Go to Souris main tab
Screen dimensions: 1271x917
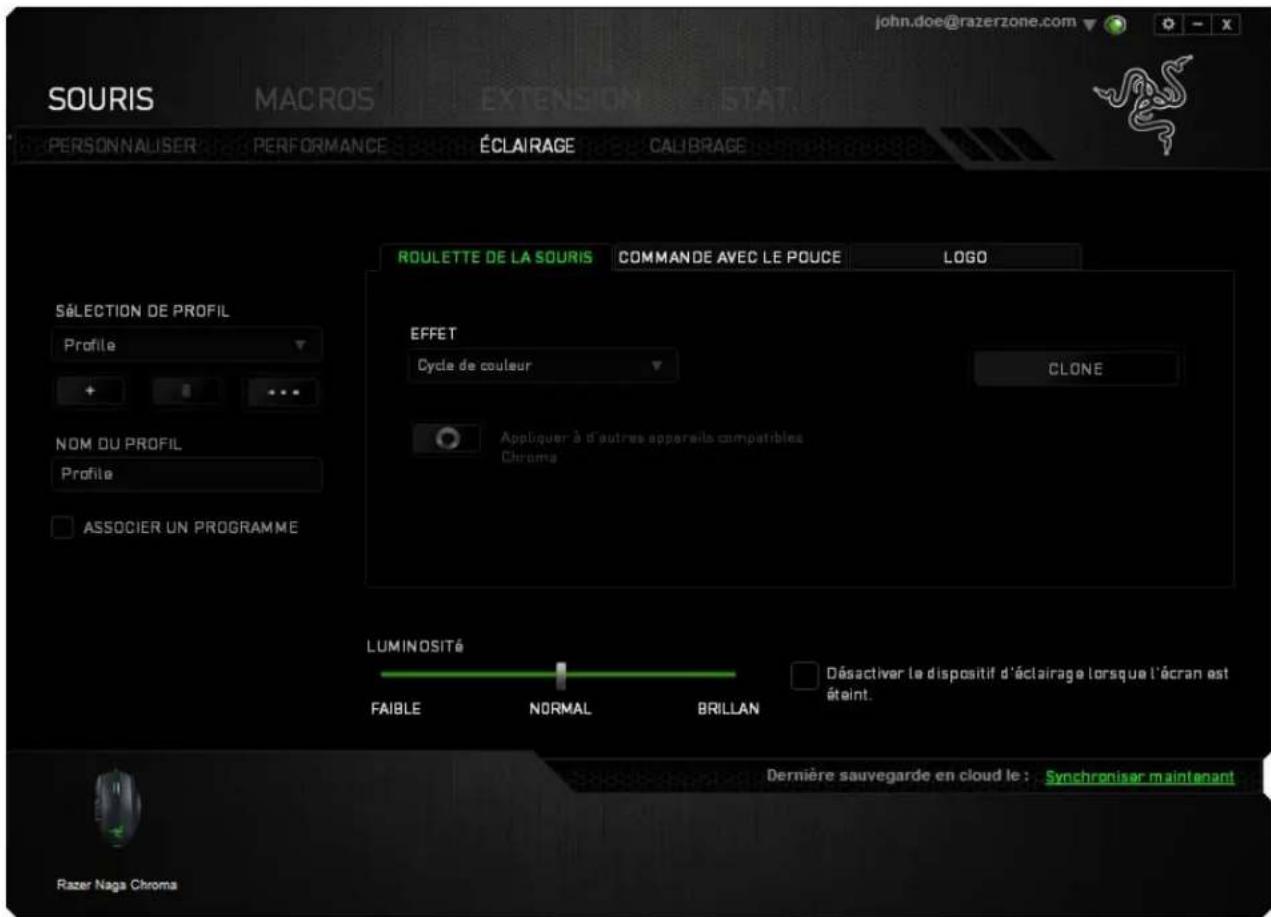click(101, 100)
